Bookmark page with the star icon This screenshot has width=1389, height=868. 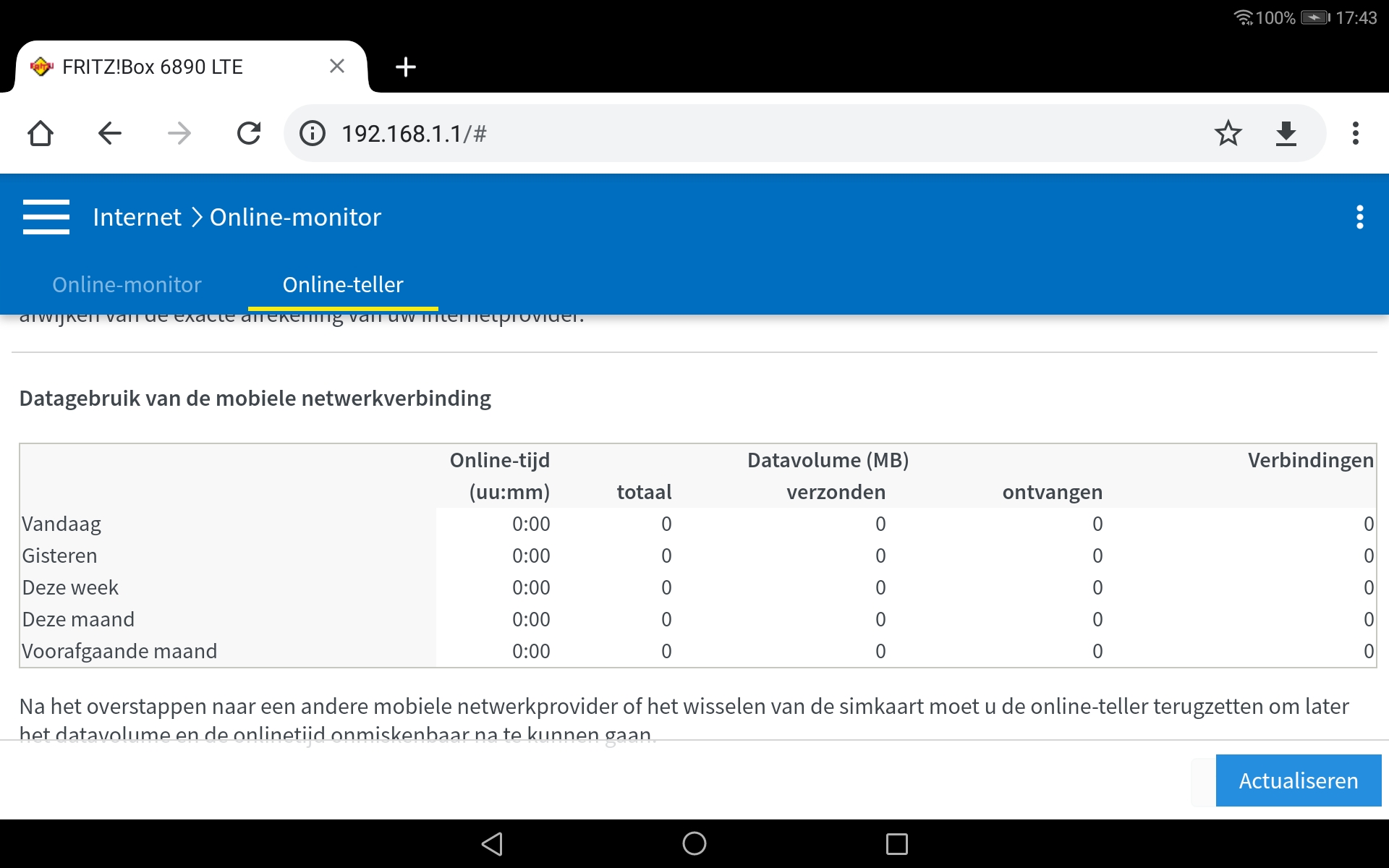1228,133
